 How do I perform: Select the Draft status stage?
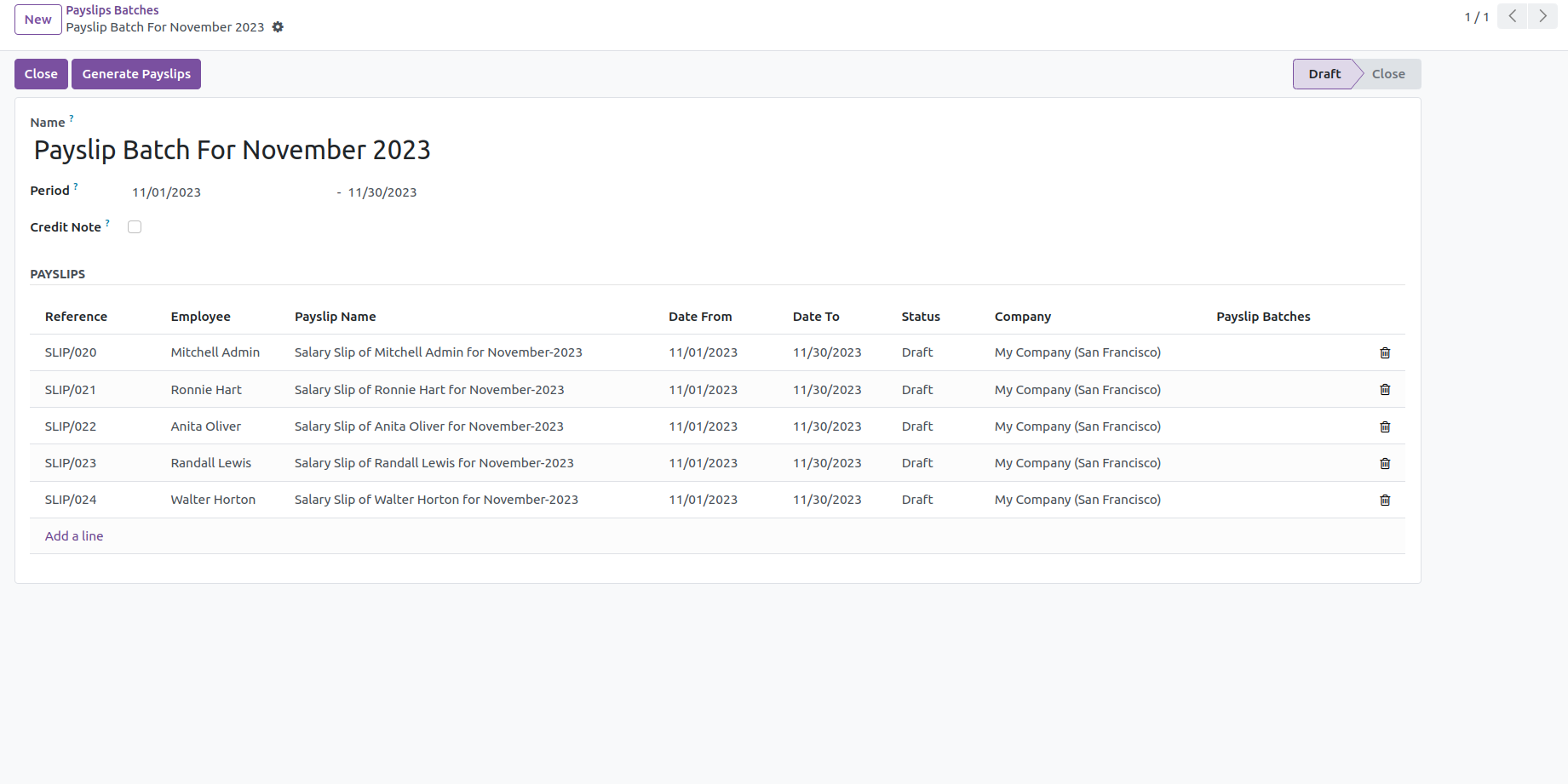(1324, 74)
